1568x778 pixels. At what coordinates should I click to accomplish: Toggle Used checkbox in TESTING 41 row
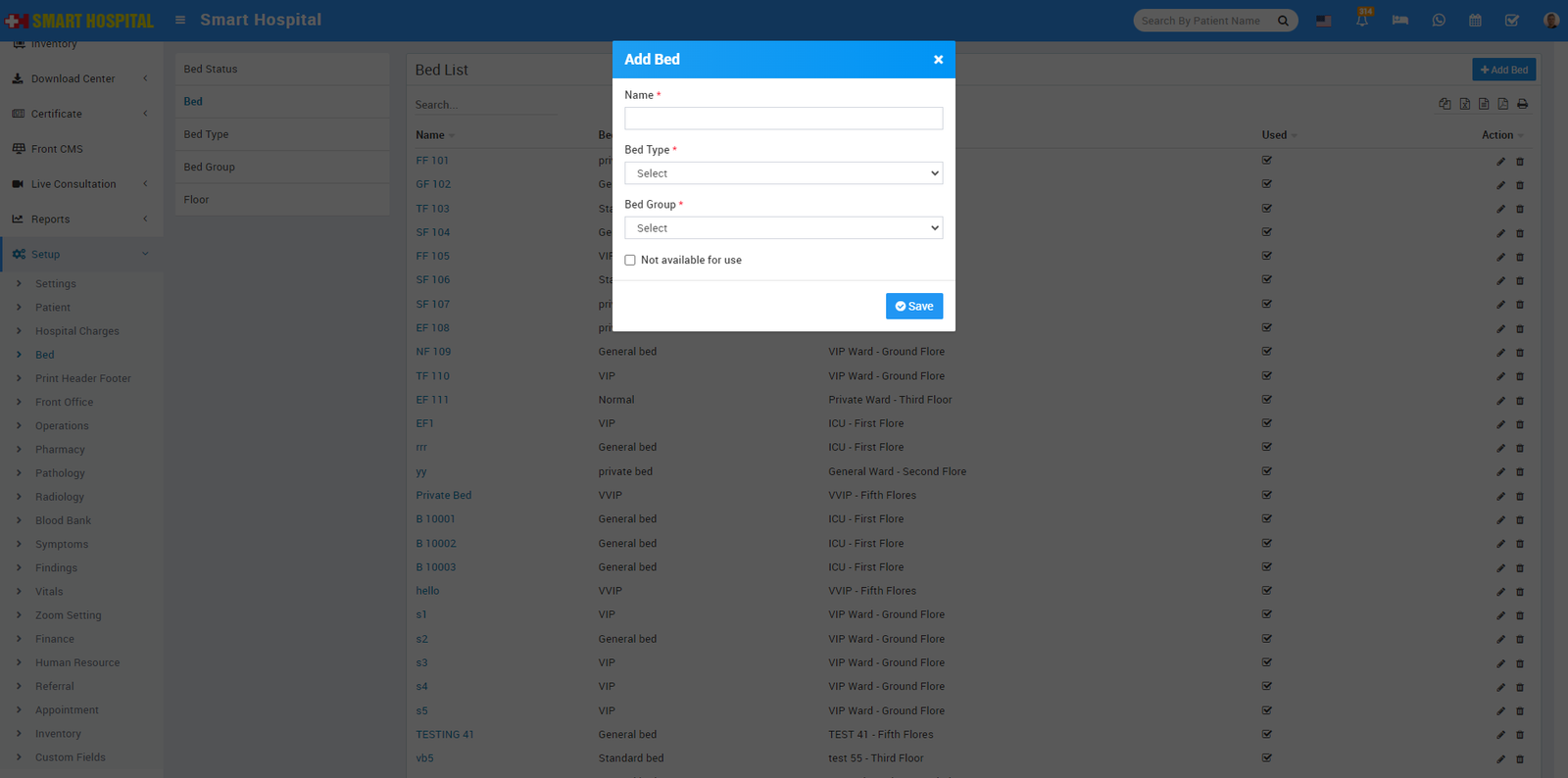click(1267, 734)
